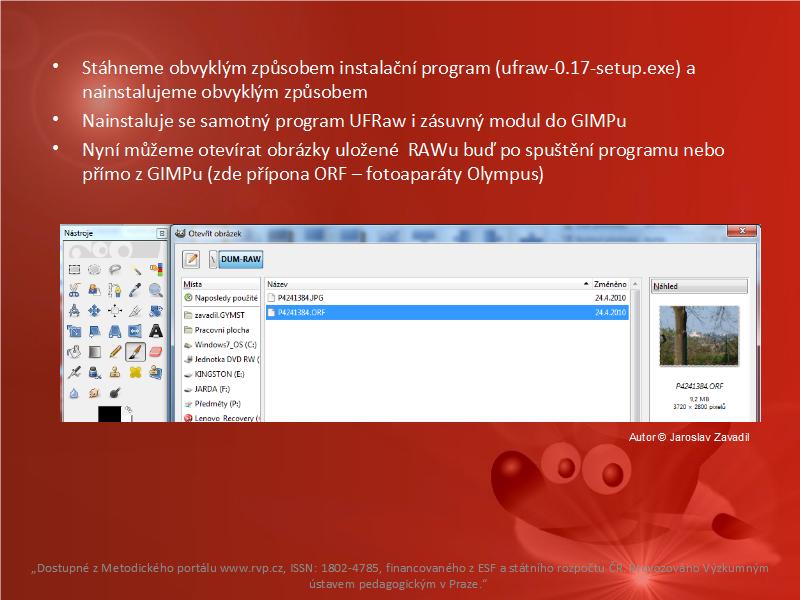Open the KINGSTON (E:) drive
This screenshot has width=800, height=600.
pyautogui.click(x=221, y=374)
